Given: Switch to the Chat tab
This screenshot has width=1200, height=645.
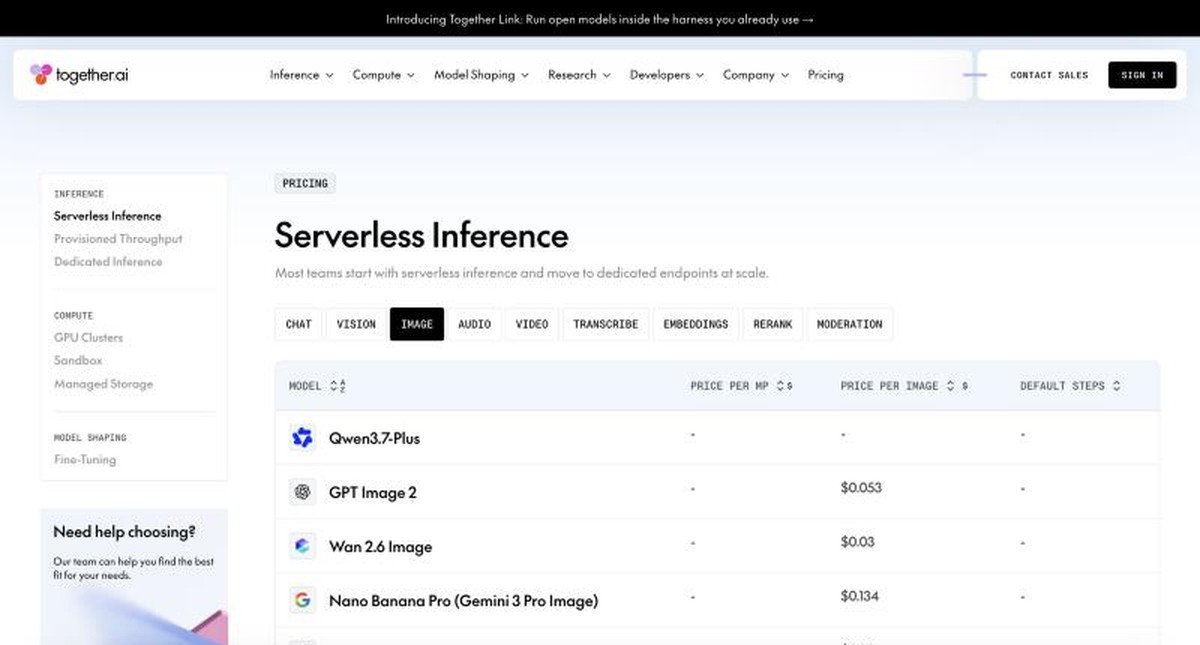Looking at the screenshot, I should [298, 324].
